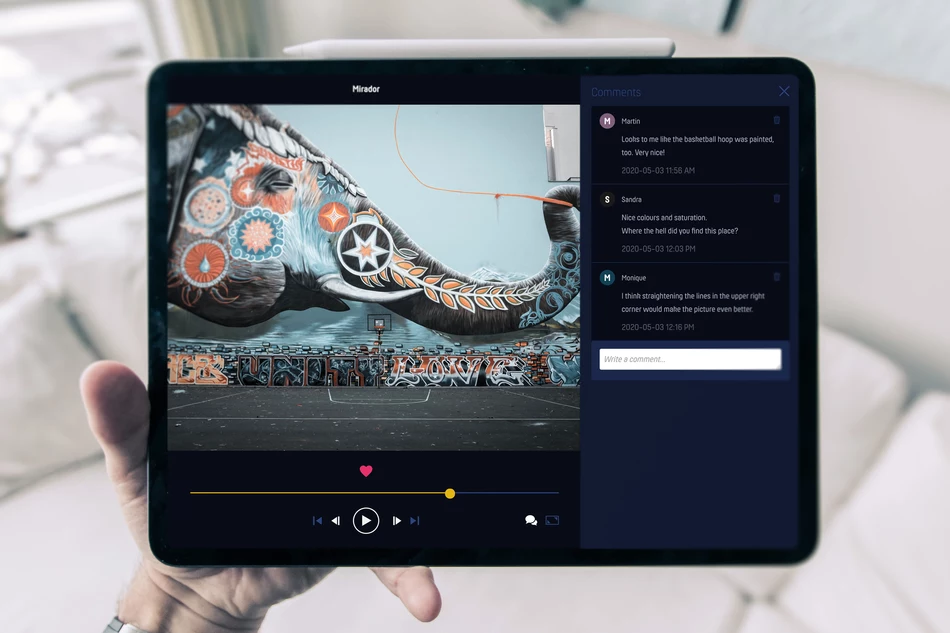This screenshot has height=633, width=950.
Task: Skip to the last image
Action: click(x=415, y=521)
